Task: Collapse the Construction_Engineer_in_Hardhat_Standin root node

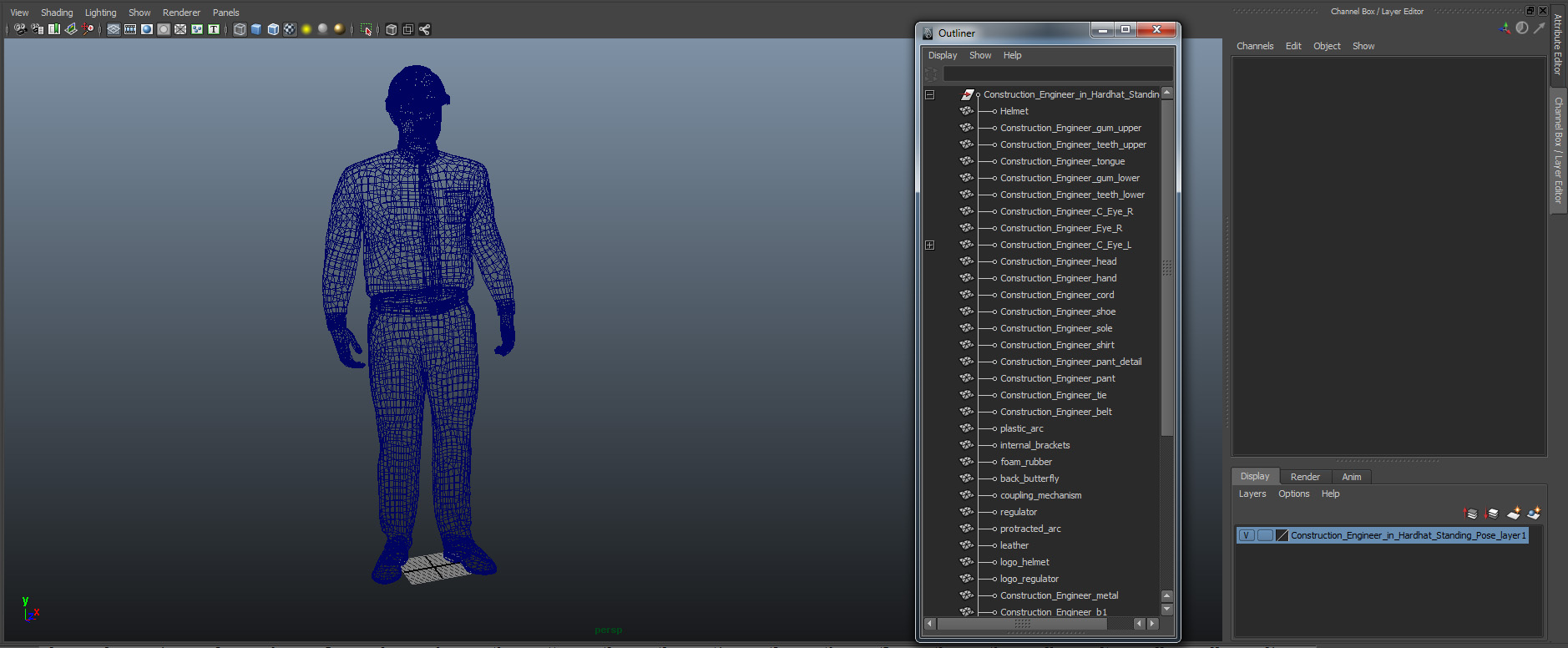Action: pos(929,94)
